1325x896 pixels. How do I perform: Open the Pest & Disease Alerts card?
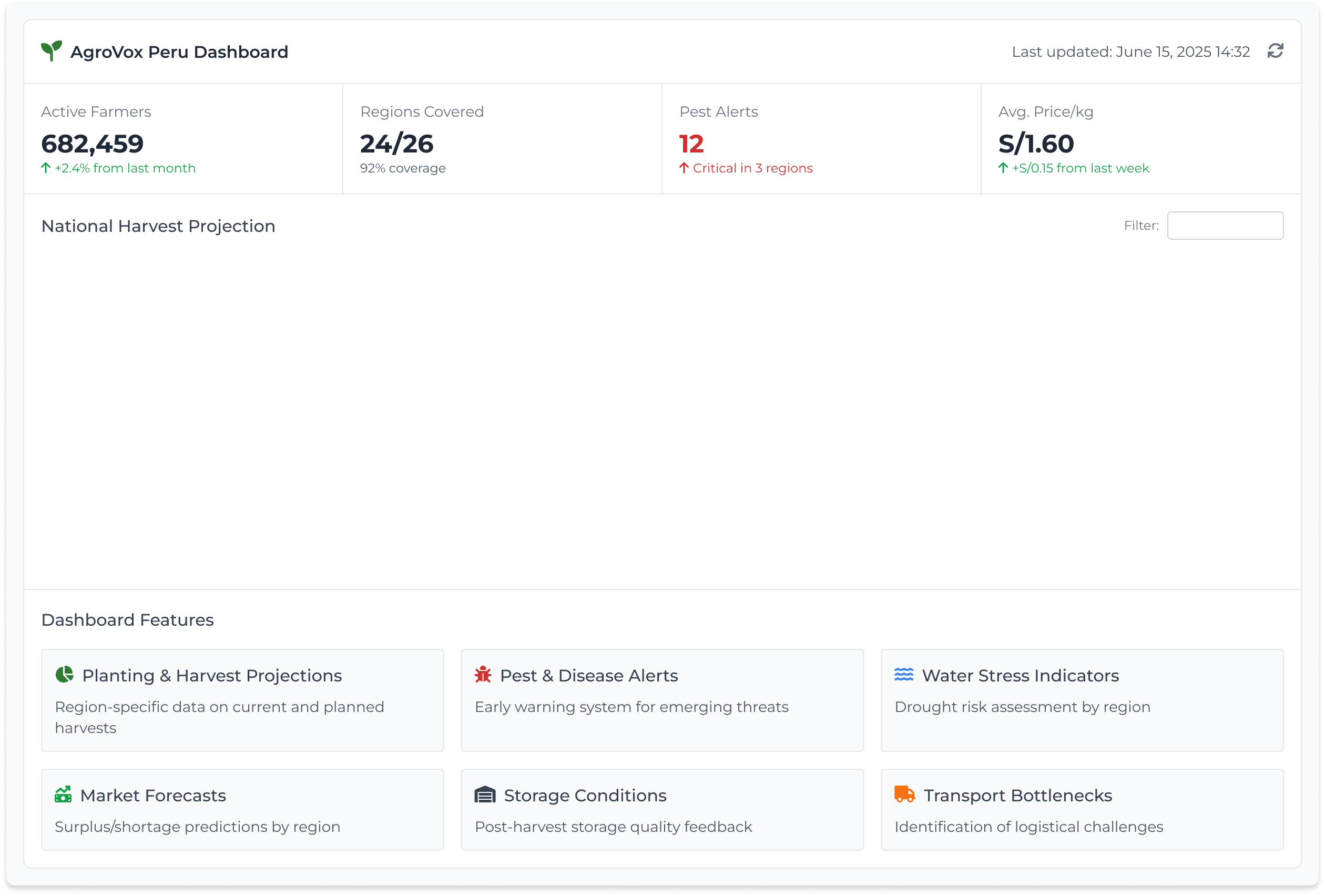point(662,700)
